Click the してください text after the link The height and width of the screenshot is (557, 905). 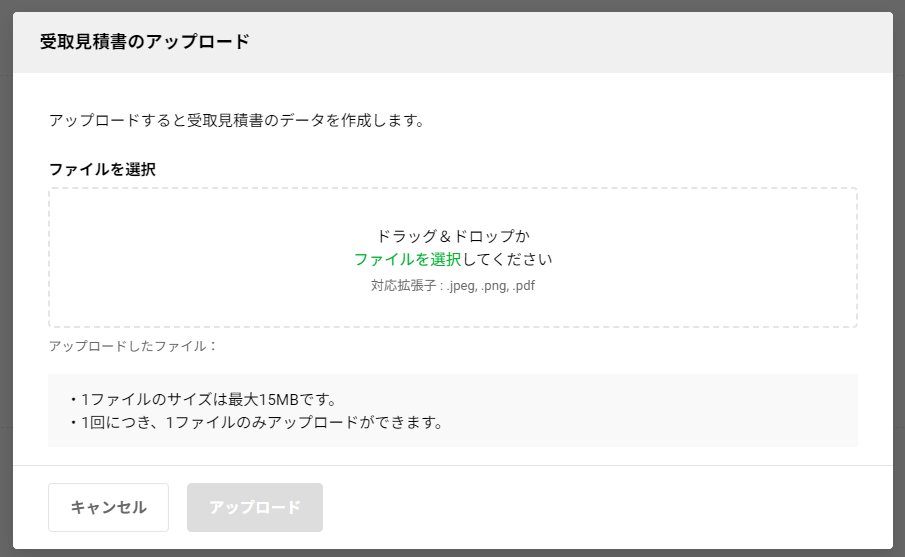pos(507,260)
